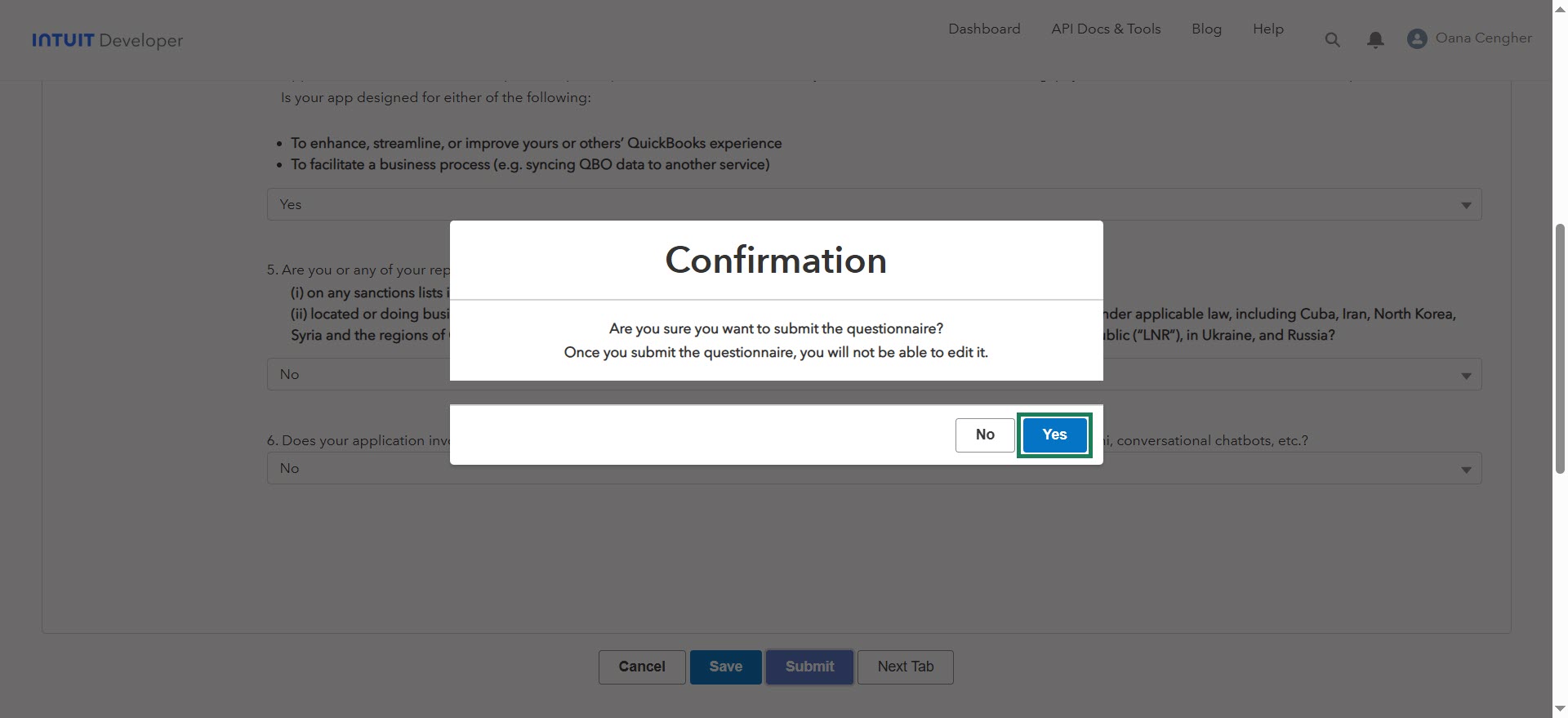Open the Dashboard menu item
Screen dimensions: 1568x718
coord(984,29)
